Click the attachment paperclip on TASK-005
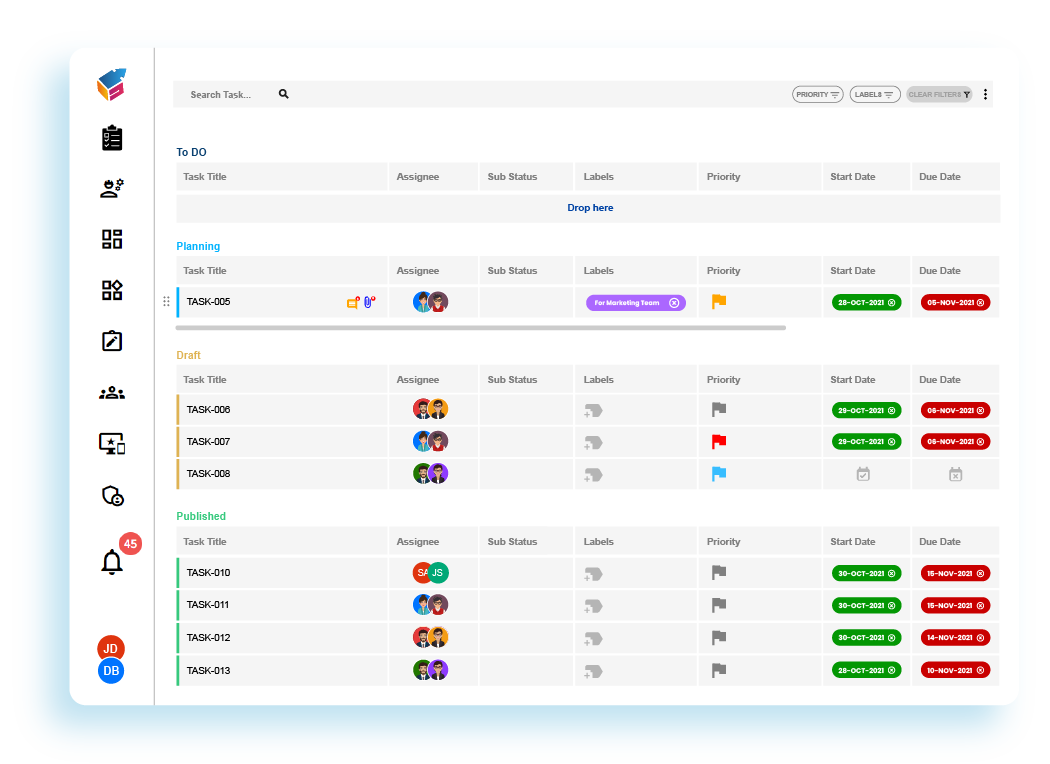Screen dimensions: 1050x764 pyautogui.click(x=368, y=300)
